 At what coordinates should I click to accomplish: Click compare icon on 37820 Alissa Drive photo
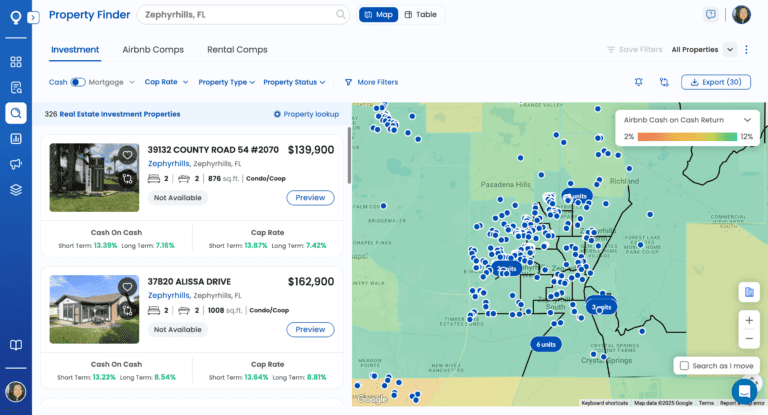coord(127,312)
